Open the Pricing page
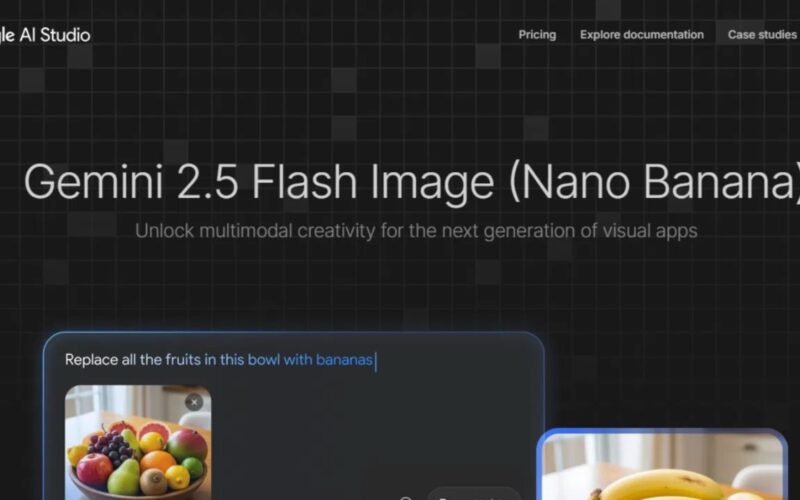This screenshot has width=800, height=500. (x=537, y=35)
